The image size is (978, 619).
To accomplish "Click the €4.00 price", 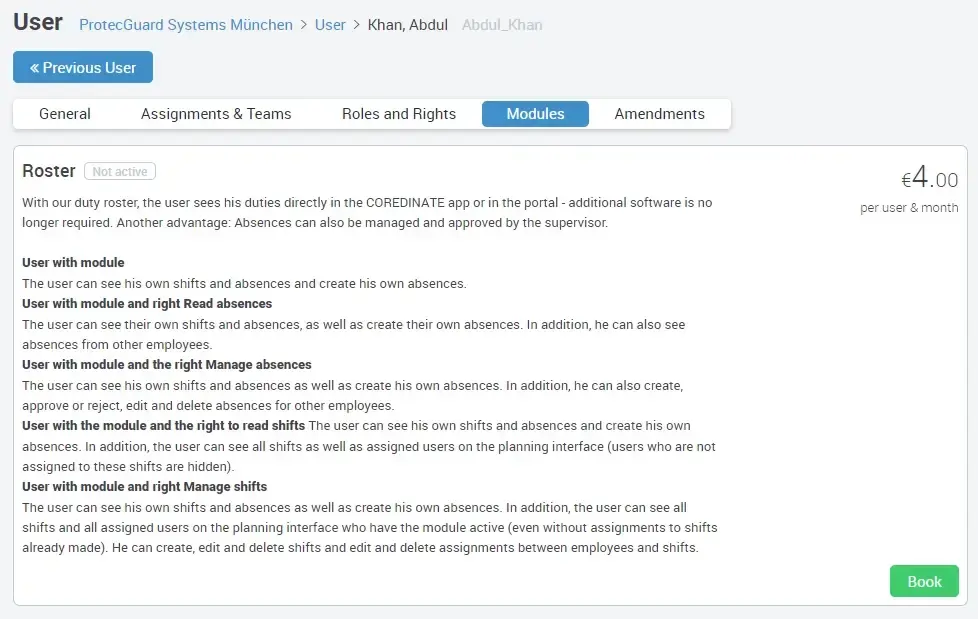I will (x=929, y=180).
